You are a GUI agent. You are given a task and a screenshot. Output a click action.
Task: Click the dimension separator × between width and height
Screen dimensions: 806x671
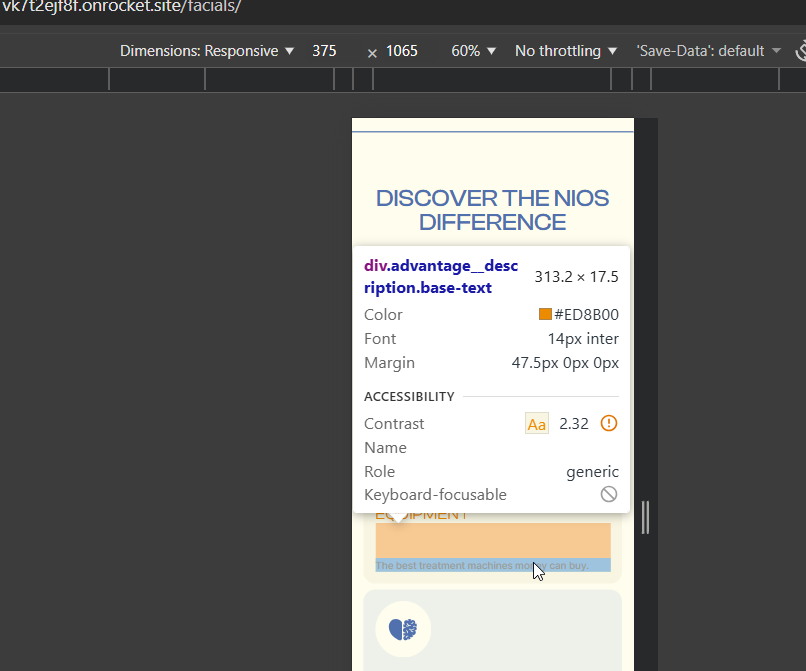[372, 53]
